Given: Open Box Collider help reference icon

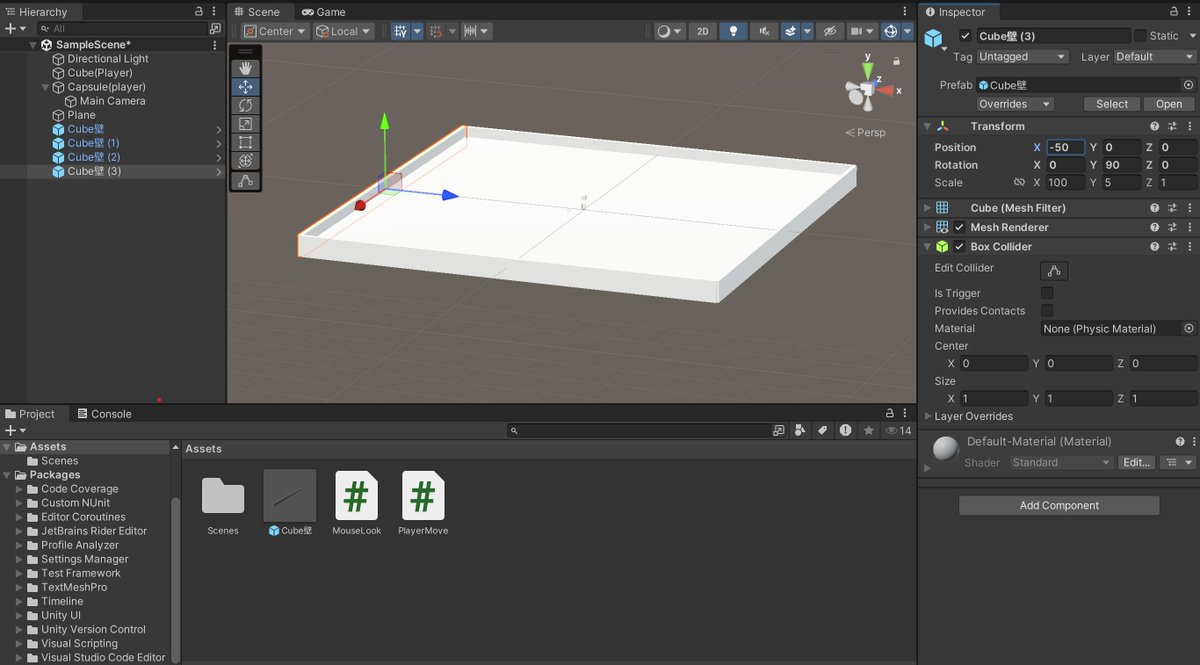Looking at the screenshot, I should (1155, 247).
